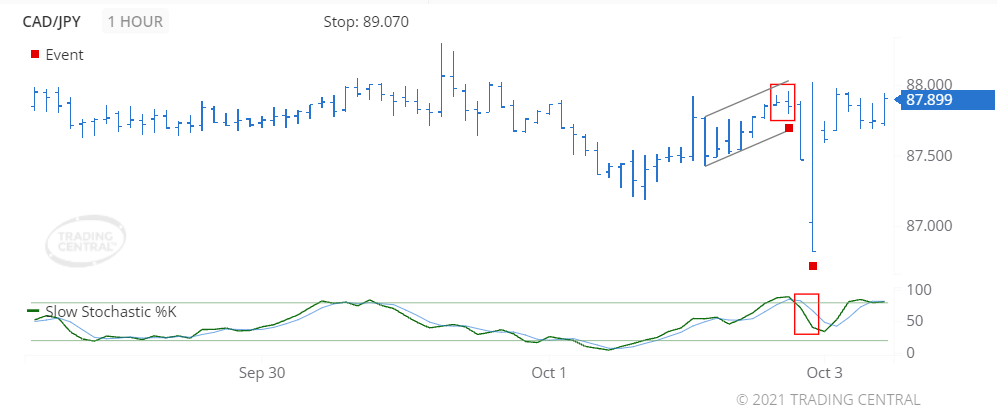This screenshot has height=412, width=997.
Task: Click the 88.000 price axis label
Action: [929, 85]
